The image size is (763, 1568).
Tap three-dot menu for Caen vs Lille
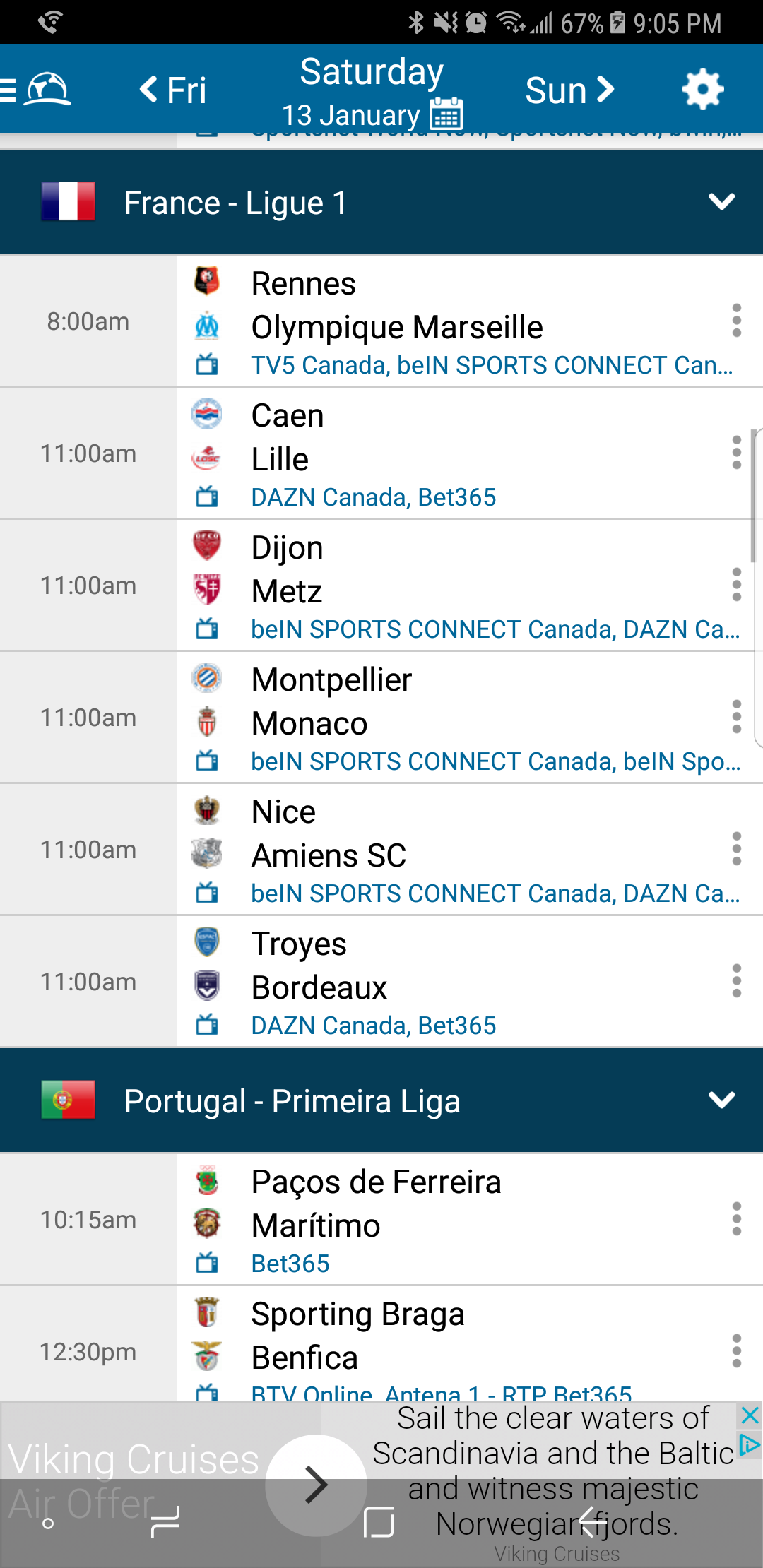click(x=736, y=453)
